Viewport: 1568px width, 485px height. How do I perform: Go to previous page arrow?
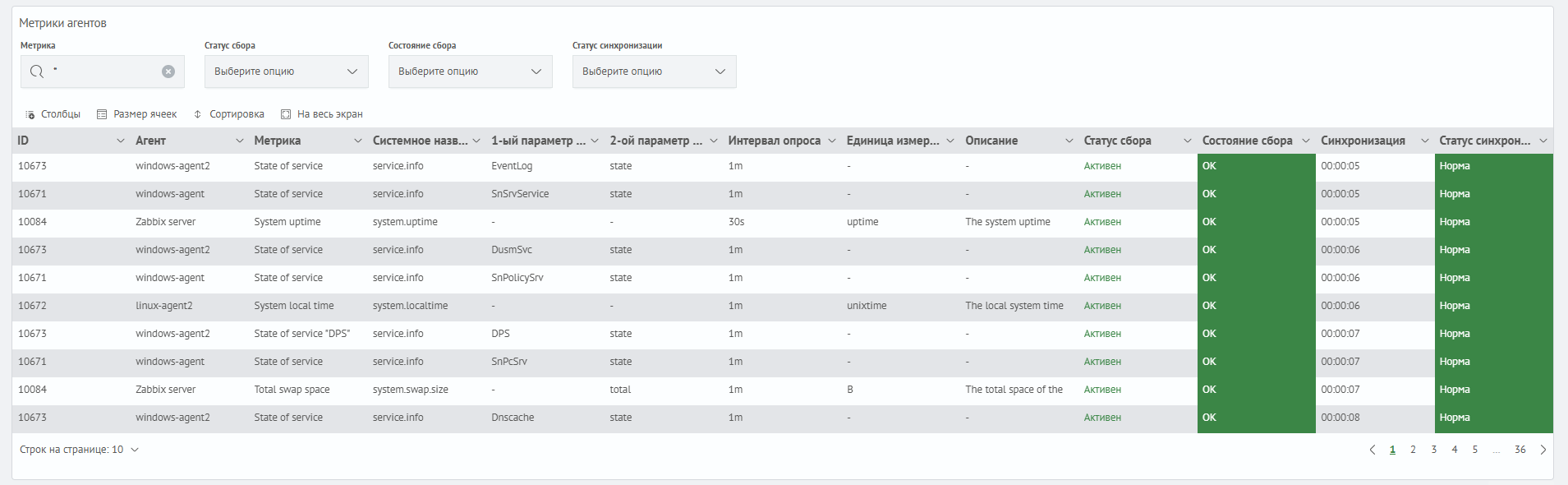click(x=1372, y=450)
